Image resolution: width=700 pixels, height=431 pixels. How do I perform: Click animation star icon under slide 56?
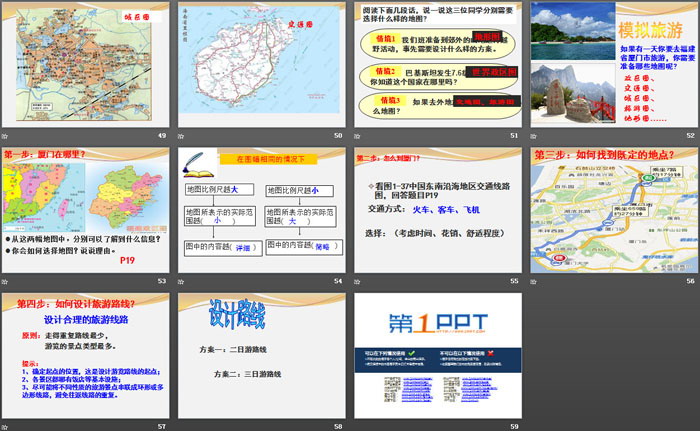click(533, 282)
